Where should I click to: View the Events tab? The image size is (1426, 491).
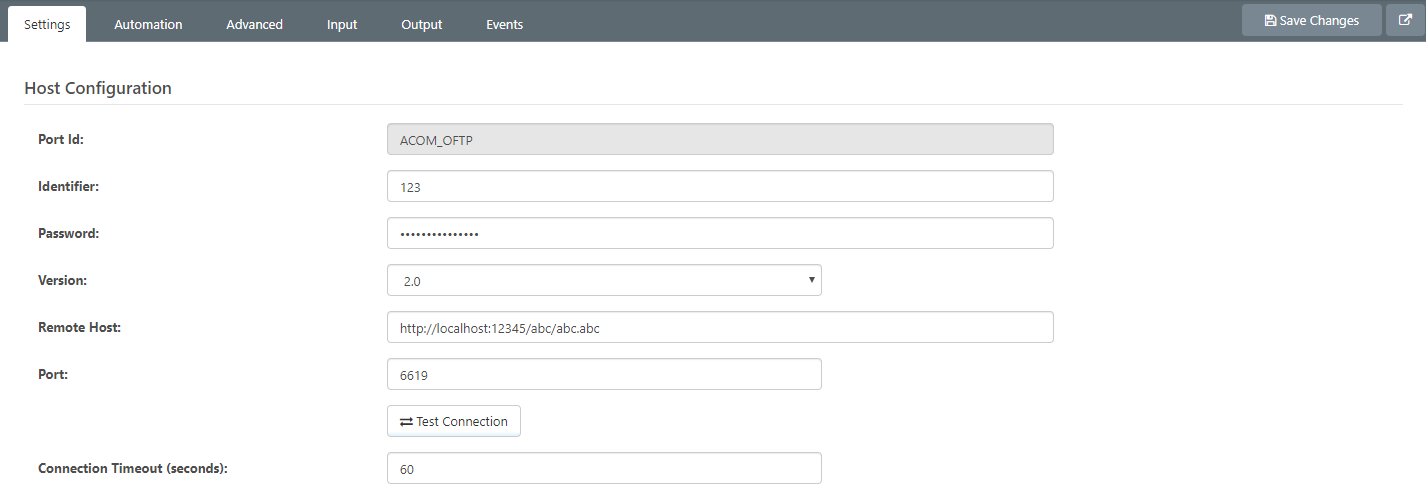[x=504, y=24]
